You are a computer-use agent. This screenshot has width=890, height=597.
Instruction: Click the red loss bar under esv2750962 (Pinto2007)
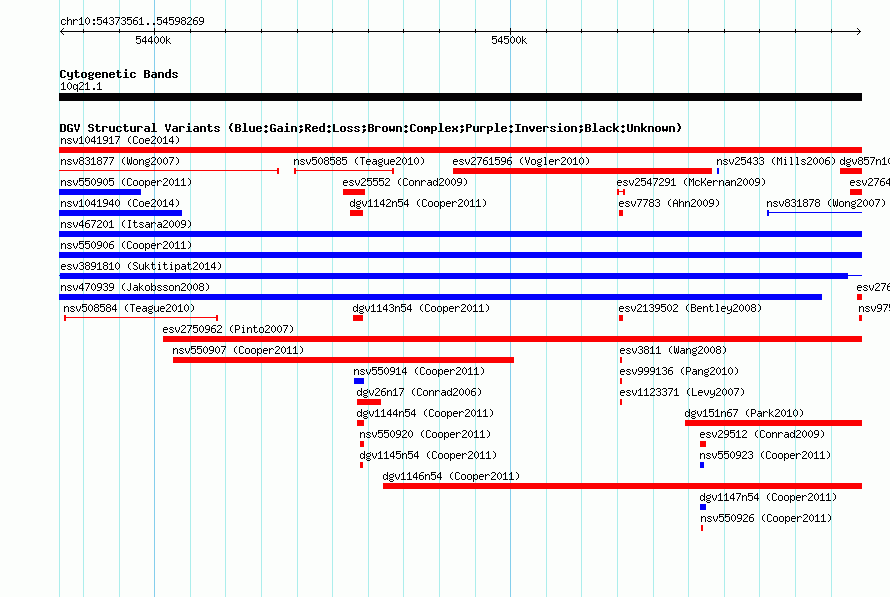pyautogui.click(x=513, y=339)
